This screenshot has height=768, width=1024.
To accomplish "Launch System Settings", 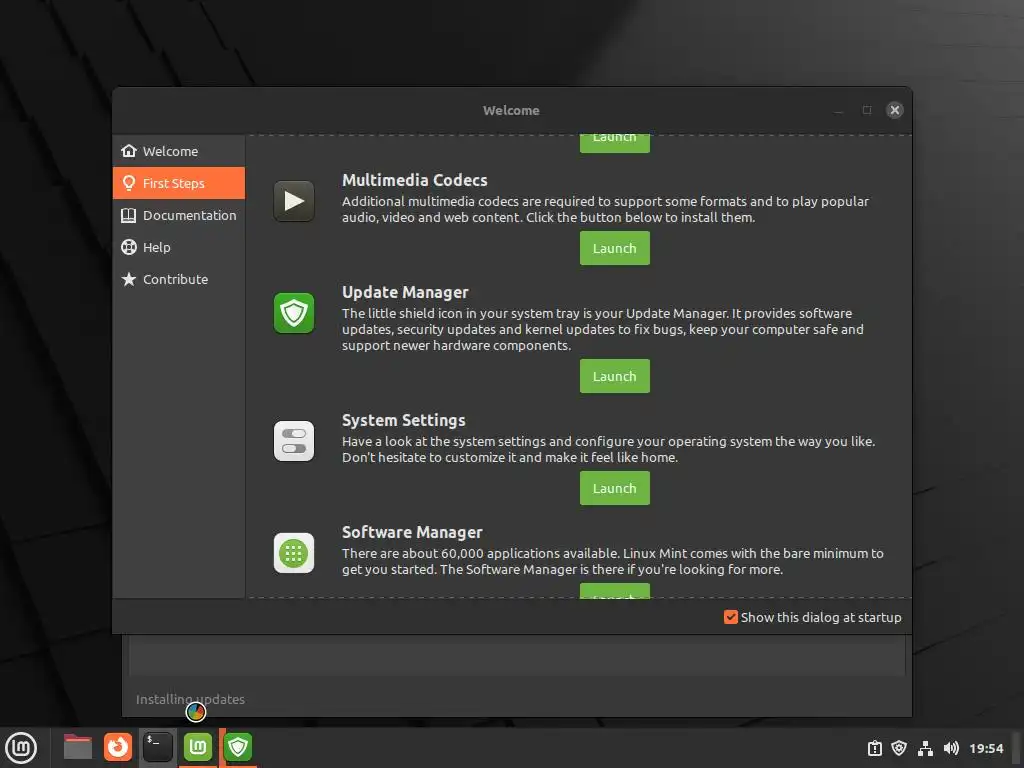I will pyautogui.click(x=615, y=488).
